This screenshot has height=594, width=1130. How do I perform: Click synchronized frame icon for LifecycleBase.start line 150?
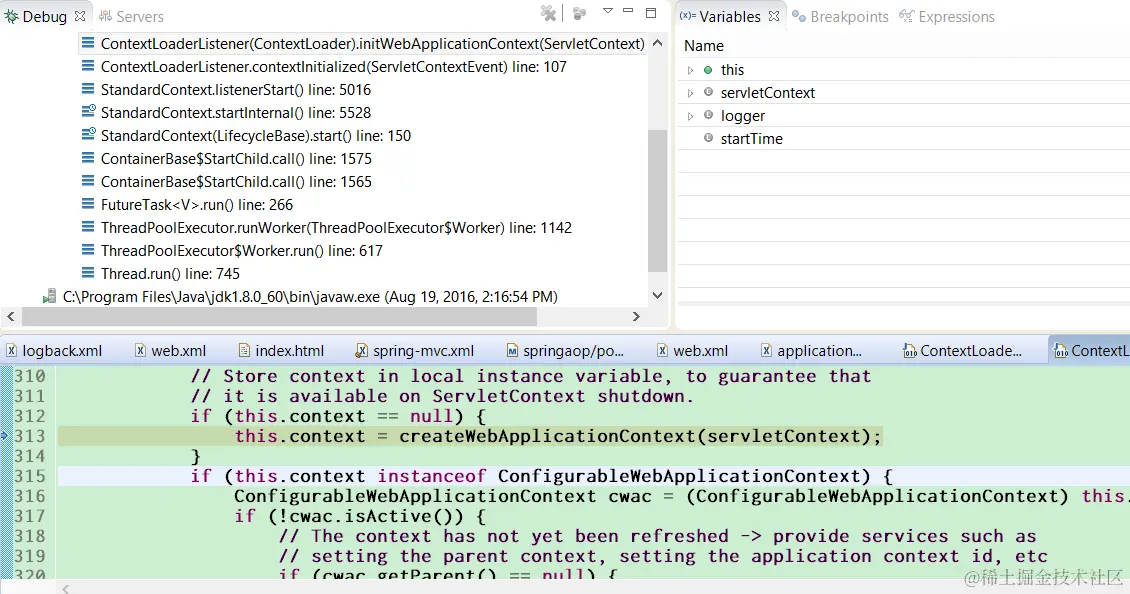pos(88,135)
